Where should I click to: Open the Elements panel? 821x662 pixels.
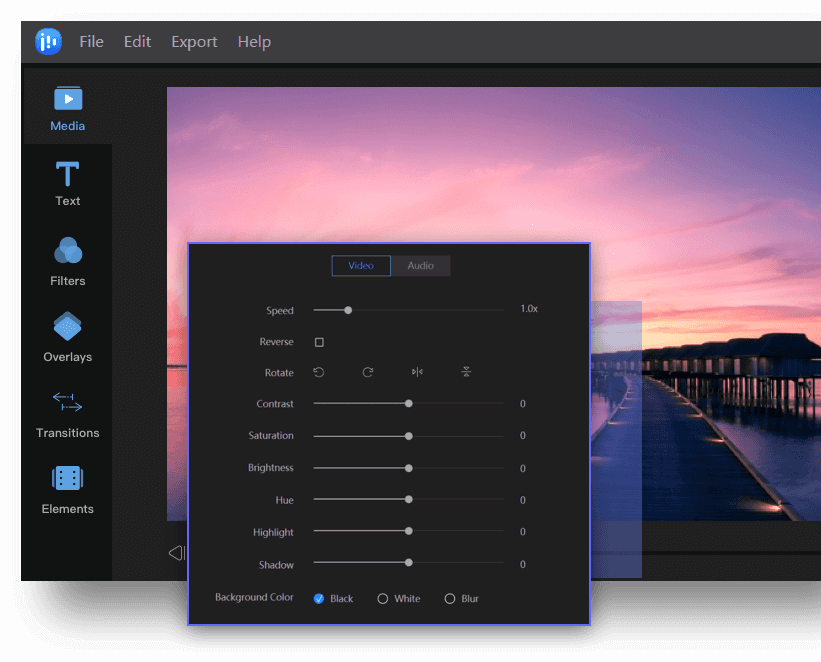click(x=68, y=489)
